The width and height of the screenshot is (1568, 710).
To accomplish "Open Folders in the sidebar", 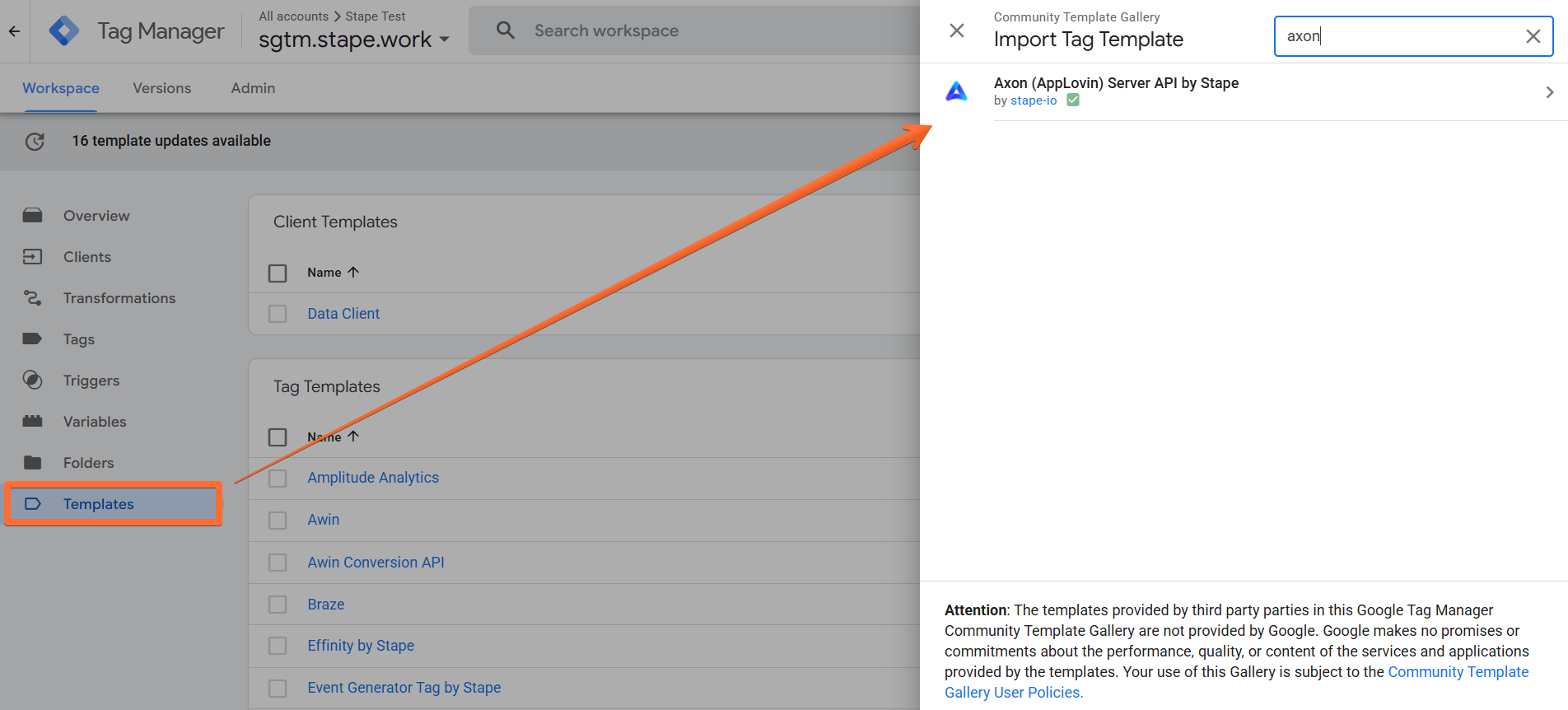I will [x=89, y=463].
